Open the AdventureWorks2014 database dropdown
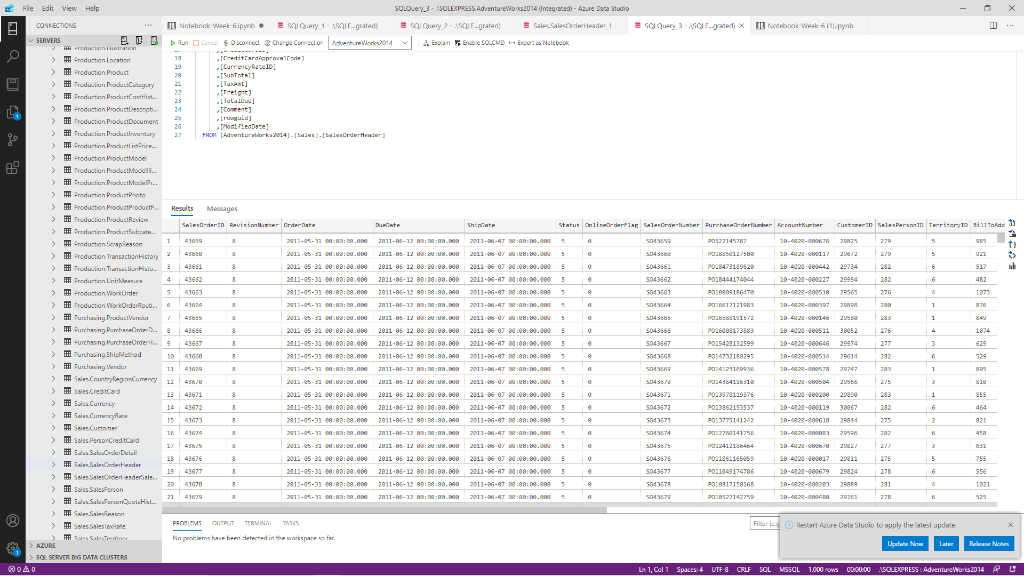Screen dimensions: 1024x576 pyautogui.click(x=368, y=42)
